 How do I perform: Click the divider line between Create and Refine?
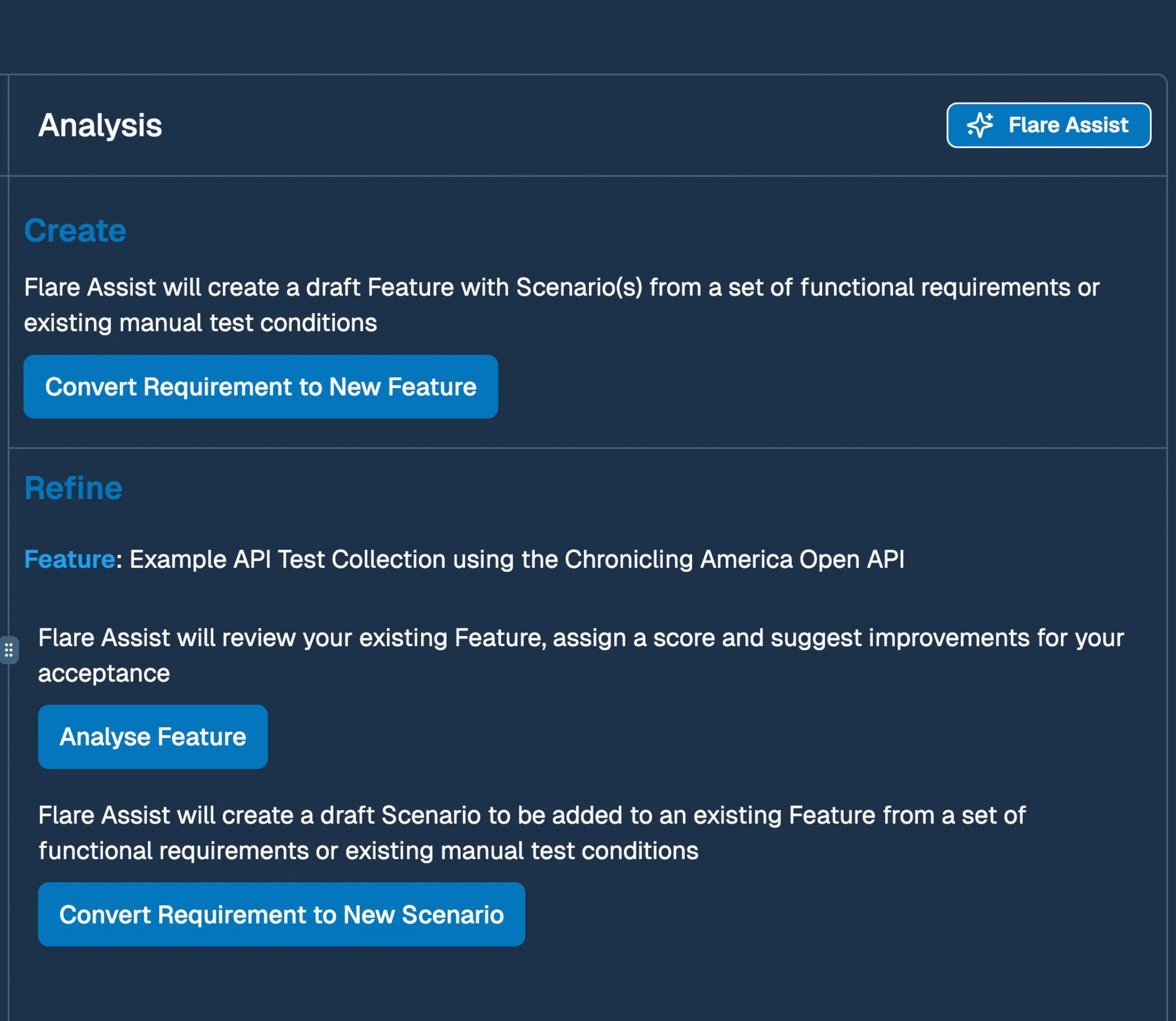point(586,448)
